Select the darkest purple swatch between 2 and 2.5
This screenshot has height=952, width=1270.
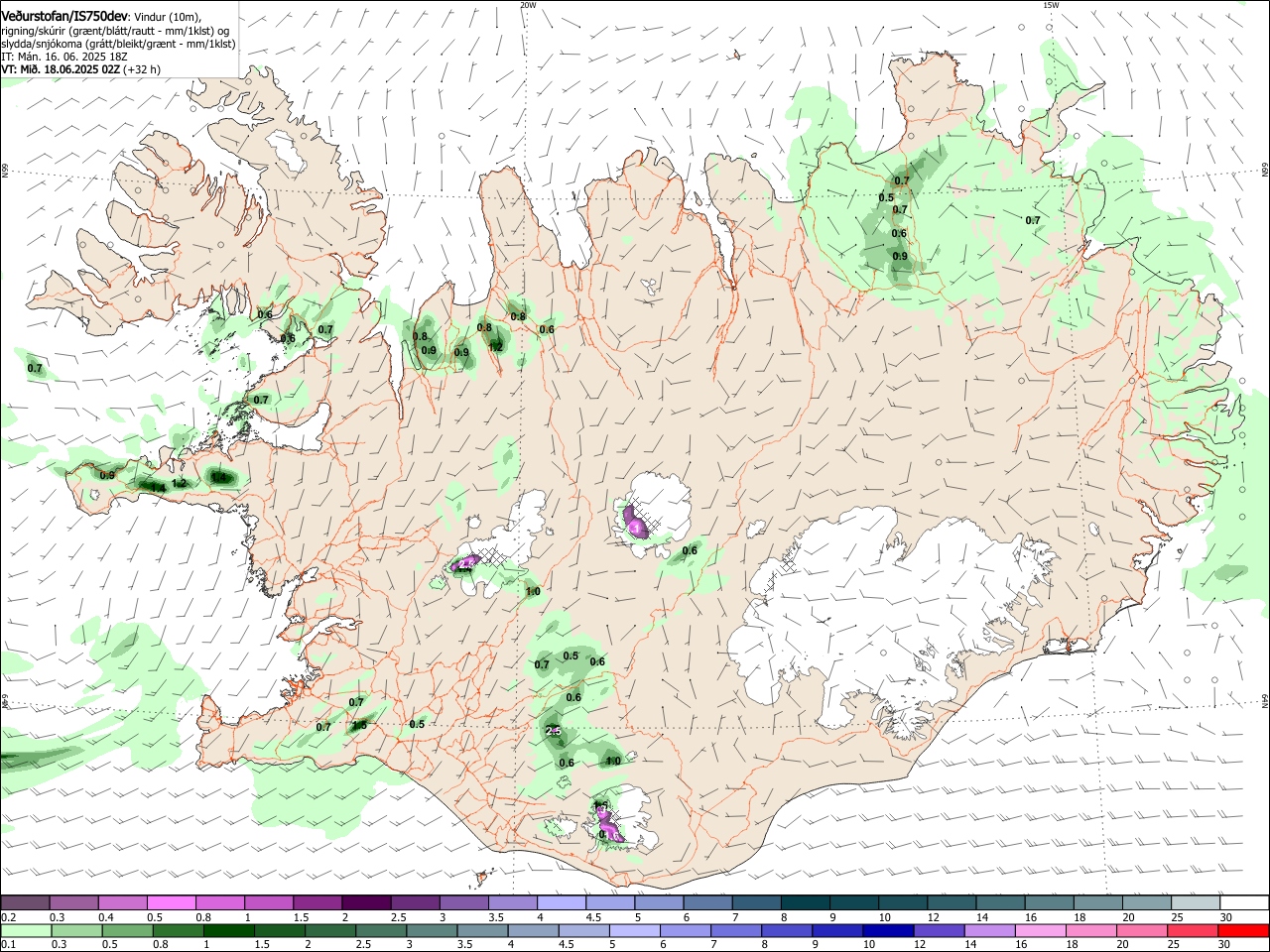pos(365,903)
